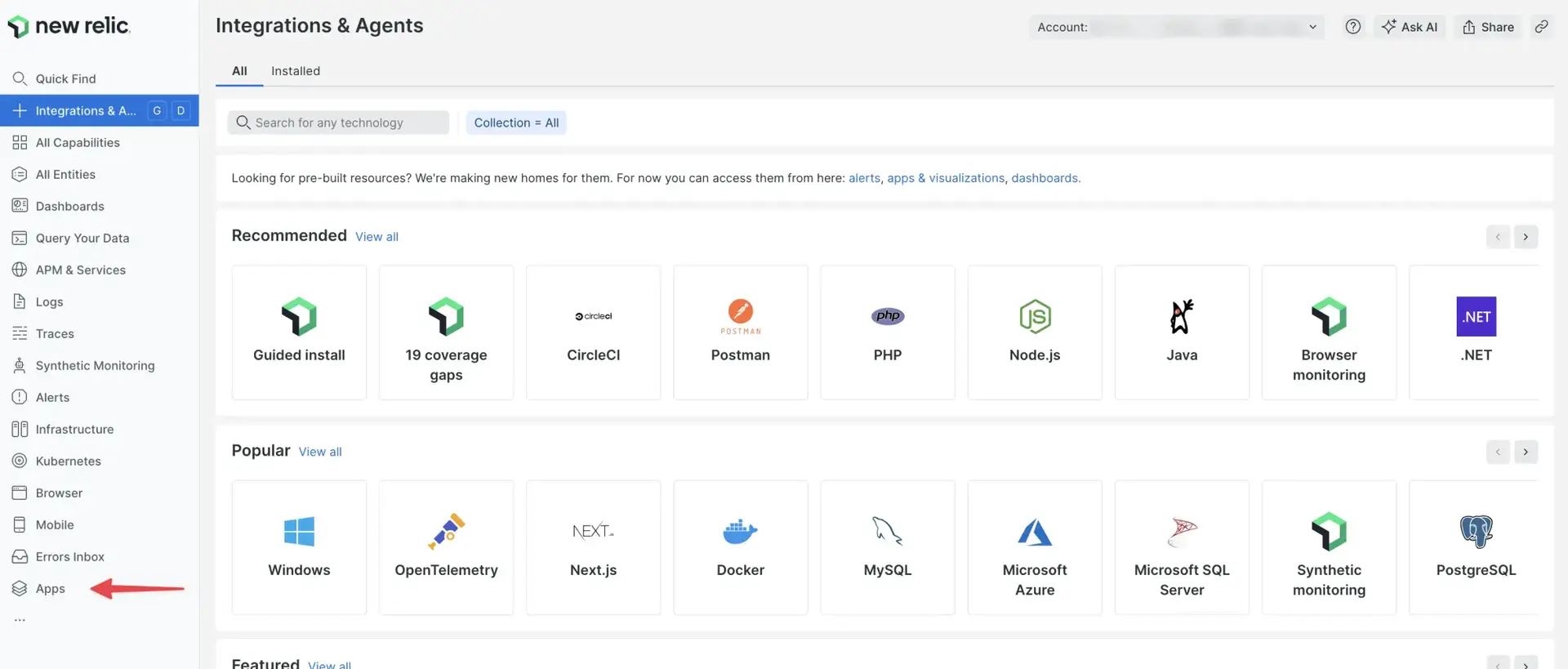Click the Search for any technology field
The height and width of the screenshot is (669, 1568).
(338, 123)
